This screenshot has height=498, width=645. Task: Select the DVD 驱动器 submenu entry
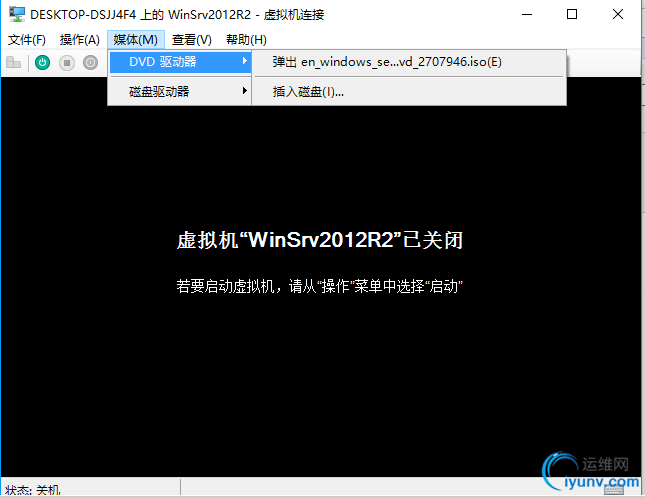tap(181, 62)
